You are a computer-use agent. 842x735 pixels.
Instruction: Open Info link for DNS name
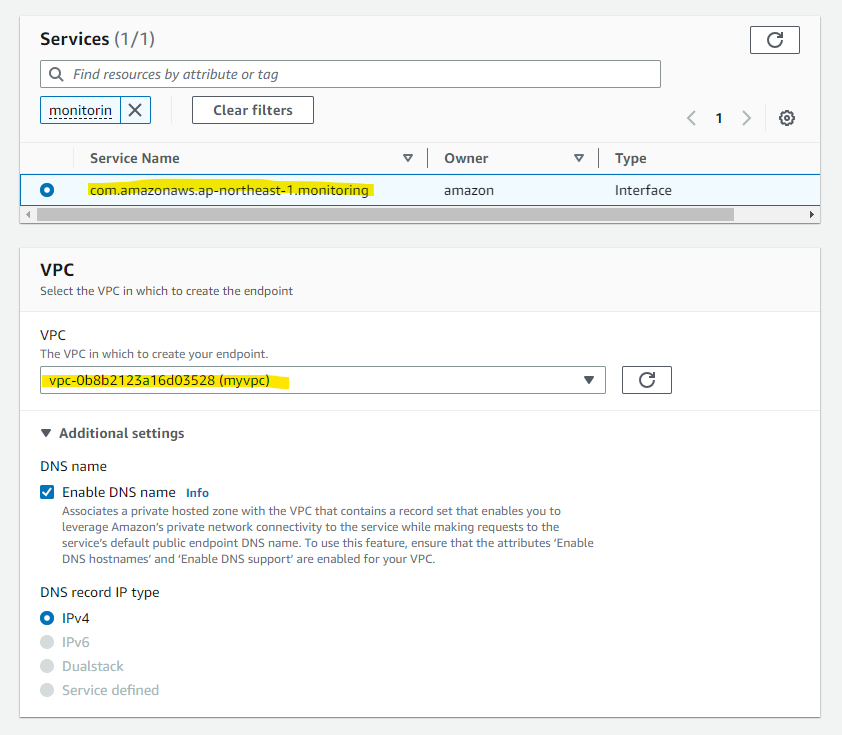[197, 493]
